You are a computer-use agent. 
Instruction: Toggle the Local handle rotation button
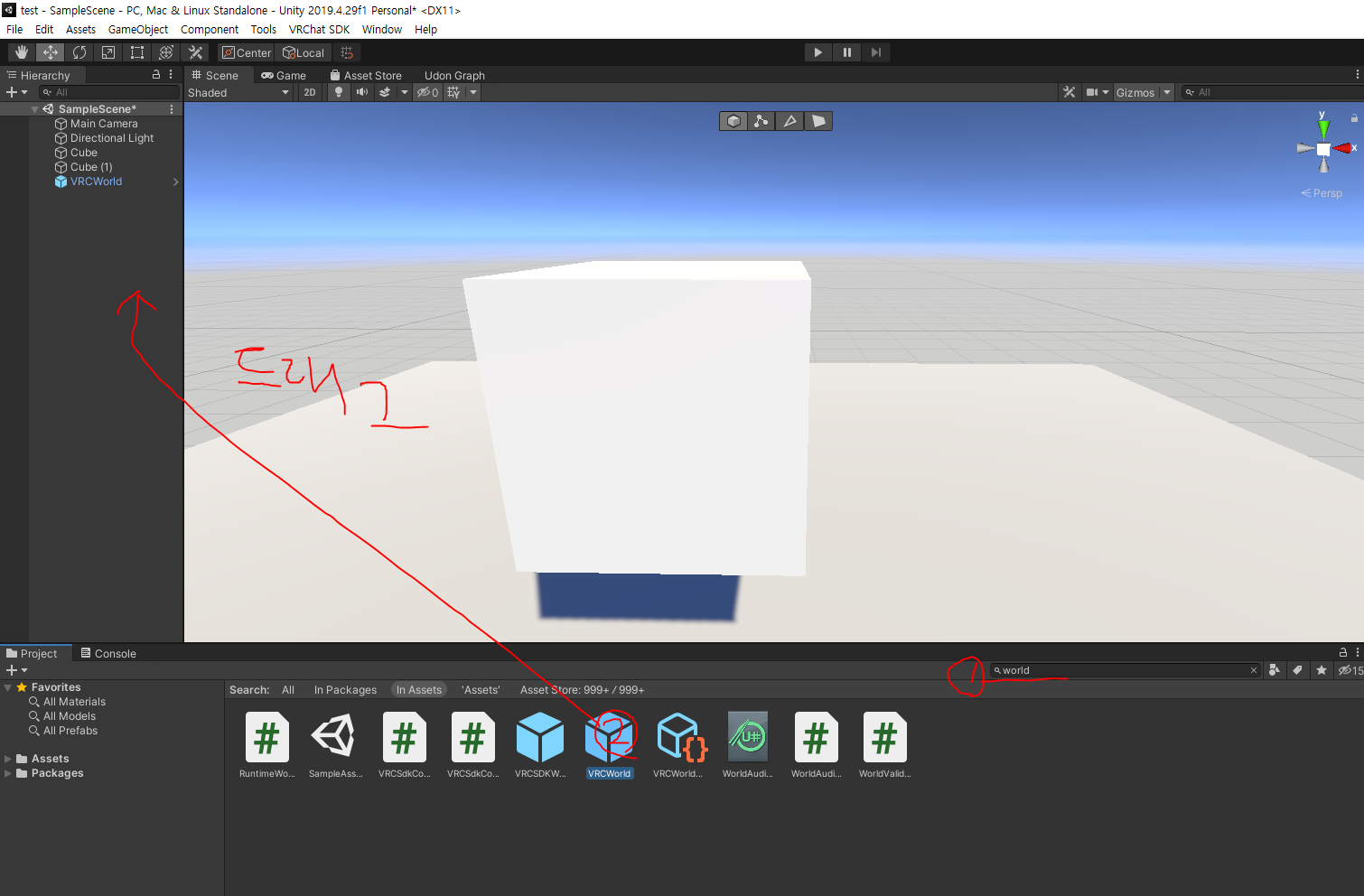tap(304, 52)
